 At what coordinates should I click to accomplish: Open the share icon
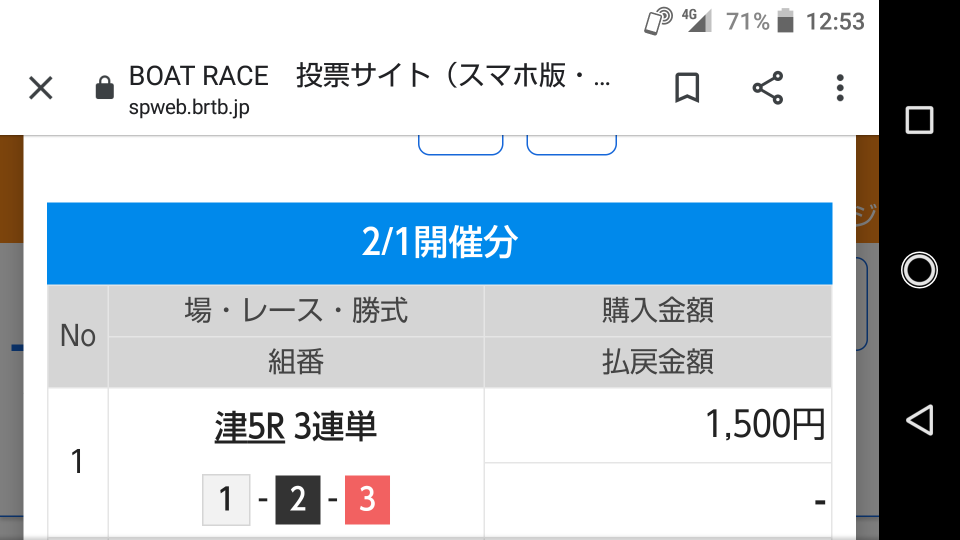tap(768, 88)
